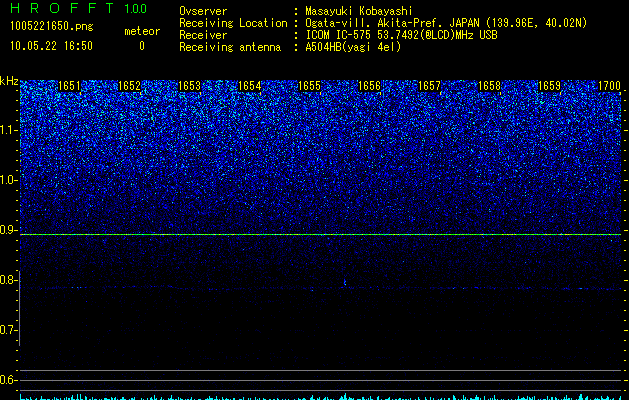
Task: Click the Receiving Location field label
Action: coord(233,23)
